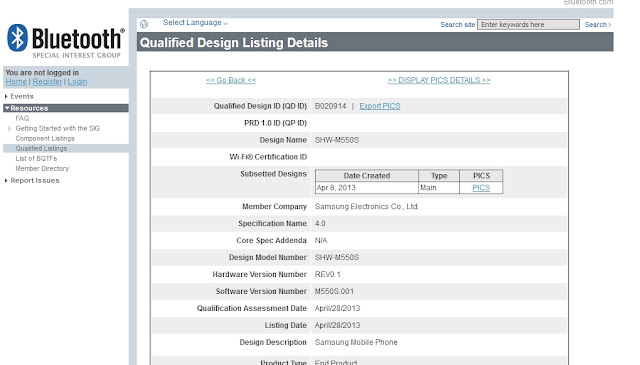The height and width of the screenshot is (365, 640).
Task: Select Specification Name value 4.0
Action: coord(320,224)
